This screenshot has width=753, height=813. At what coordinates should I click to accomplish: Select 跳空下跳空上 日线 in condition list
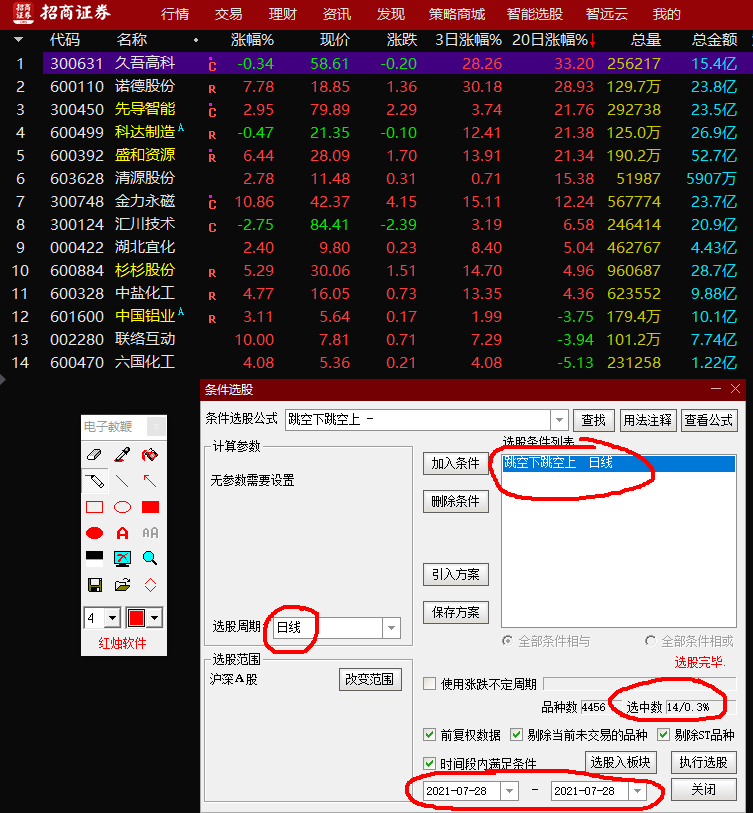click(618, 463)
